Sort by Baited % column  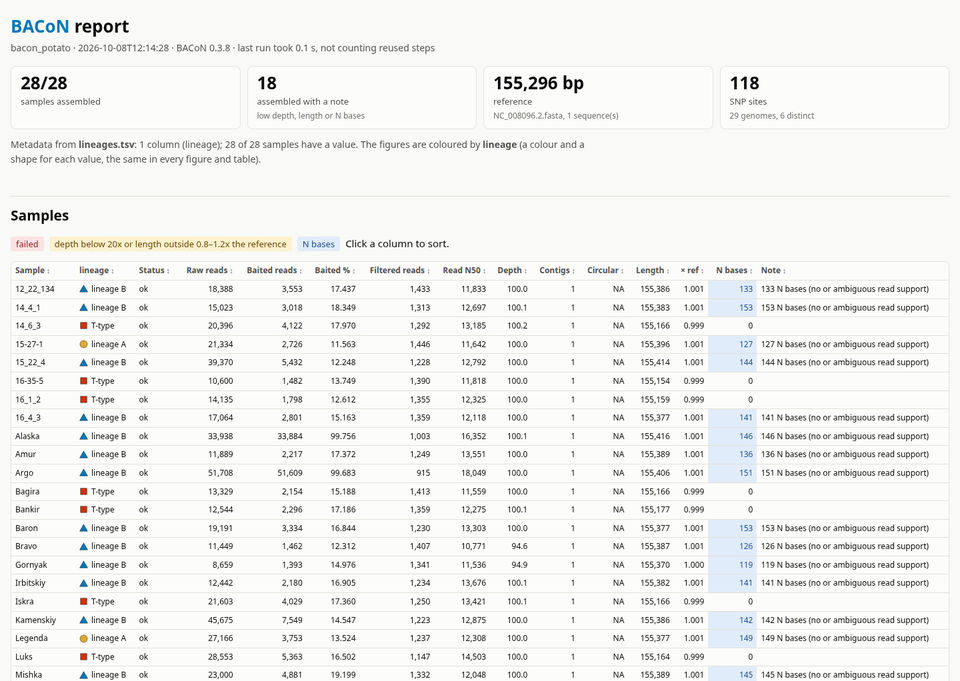tap(334, 270)
